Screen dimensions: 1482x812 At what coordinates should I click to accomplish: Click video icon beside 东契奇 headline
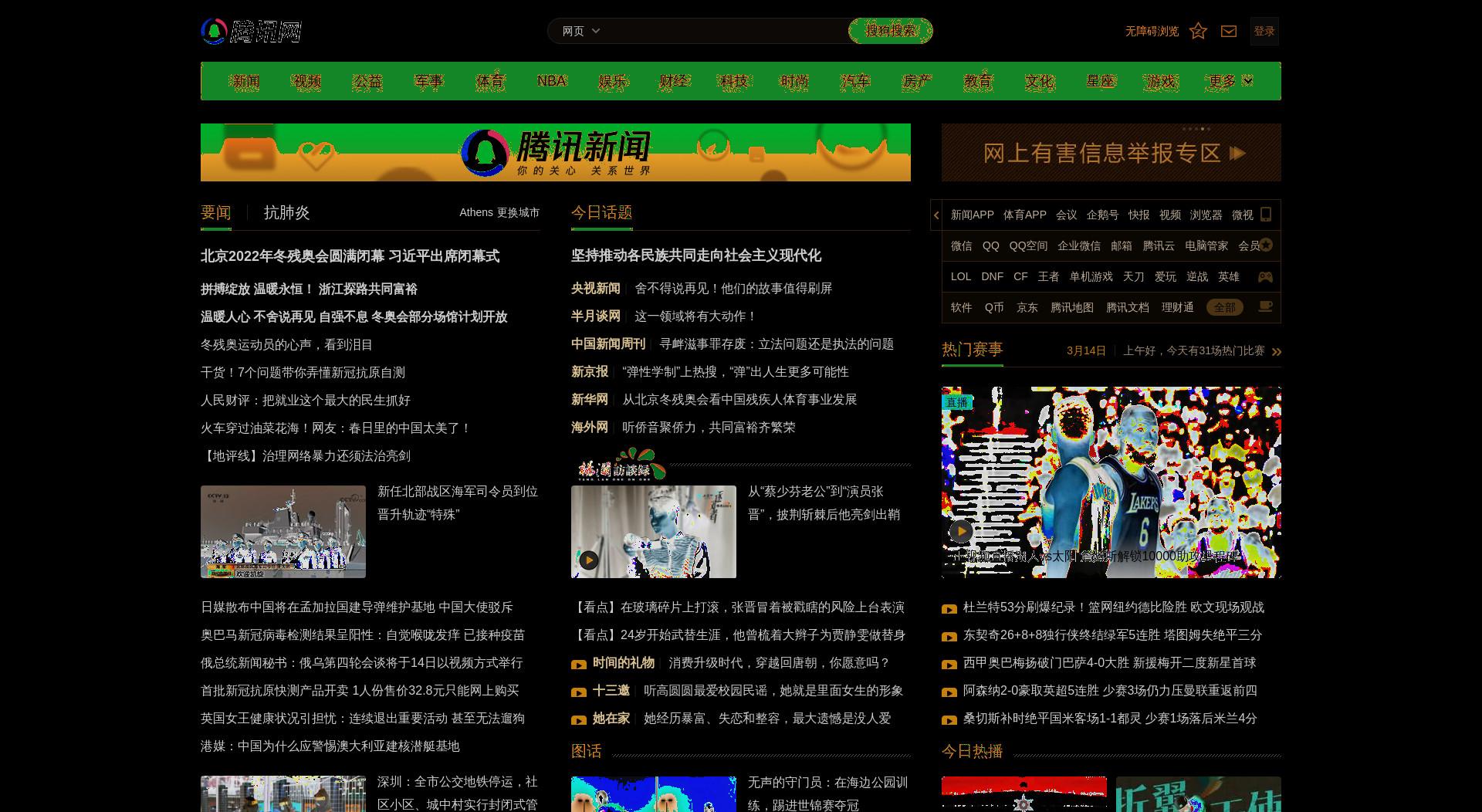[949, 637]
